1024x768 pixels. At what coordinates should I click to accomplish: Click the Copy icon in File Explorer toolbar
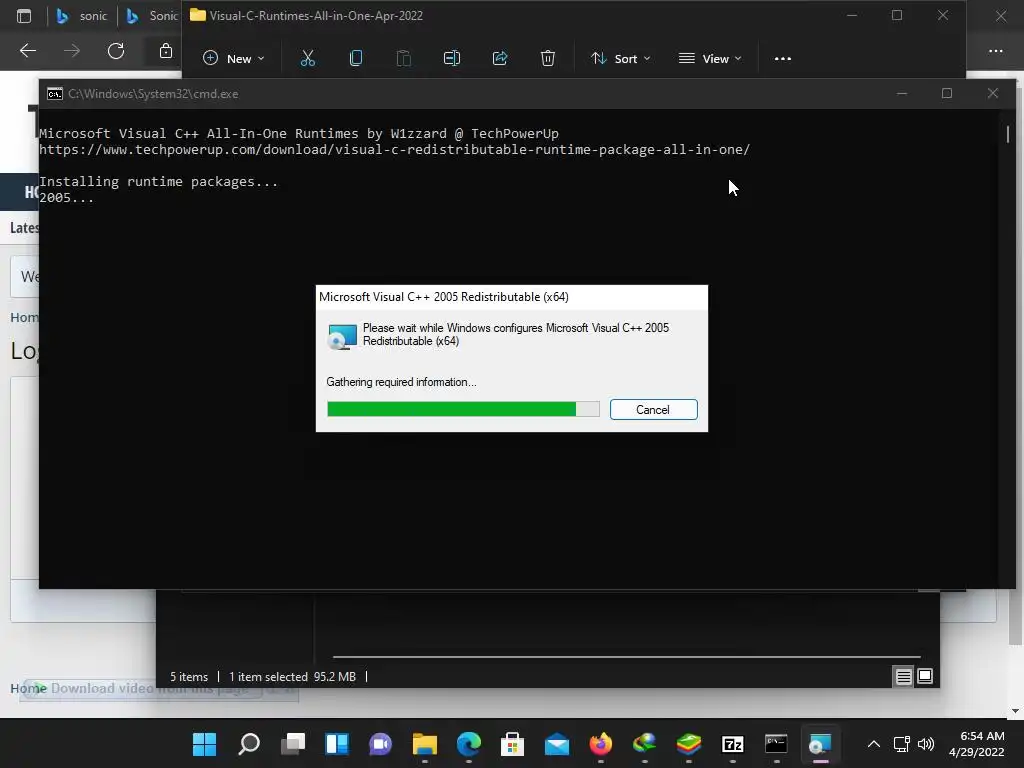[356, 59]
